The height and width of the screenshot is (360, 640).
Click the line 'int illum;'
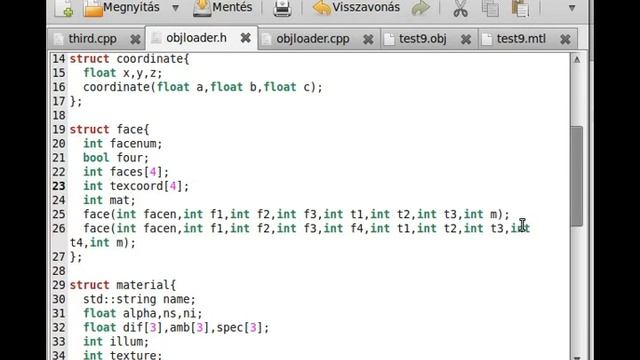[116, 342]
